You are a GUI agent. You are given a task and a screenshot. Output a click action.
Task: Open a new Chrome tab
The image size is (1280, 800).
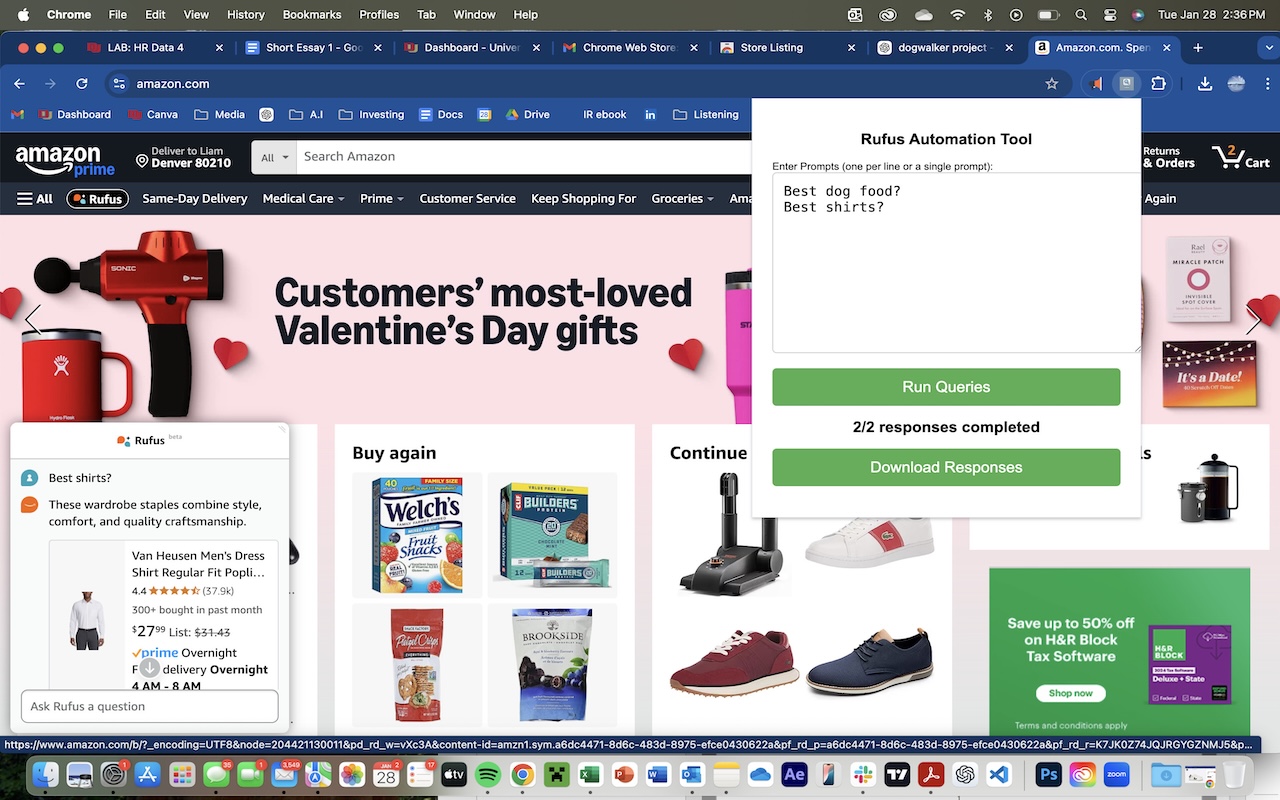(x=1198, y=47)
